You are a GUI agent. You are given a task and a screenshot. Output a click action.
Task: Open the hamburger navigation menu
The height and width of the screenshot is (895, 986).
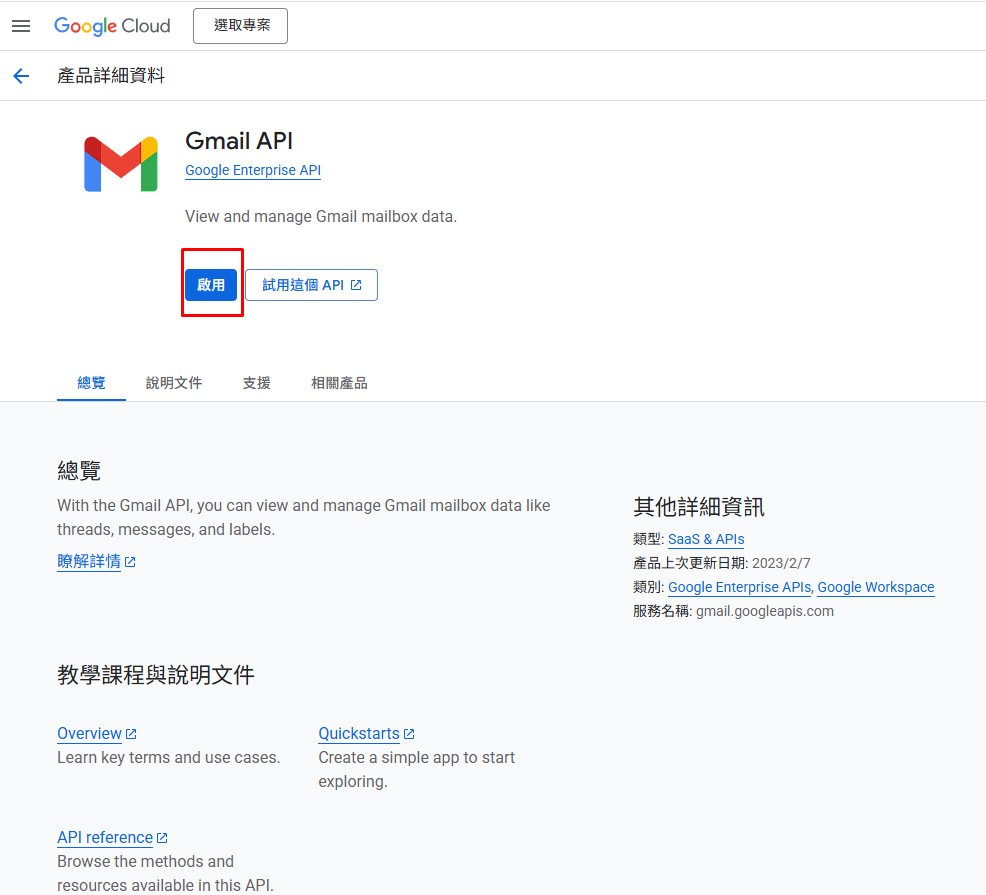click(21, 26)
